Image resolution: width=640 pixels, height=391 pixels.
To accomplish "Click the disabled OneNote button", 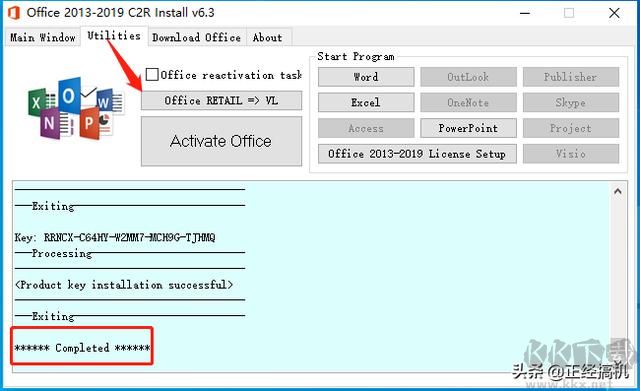I will pos(469,102).
